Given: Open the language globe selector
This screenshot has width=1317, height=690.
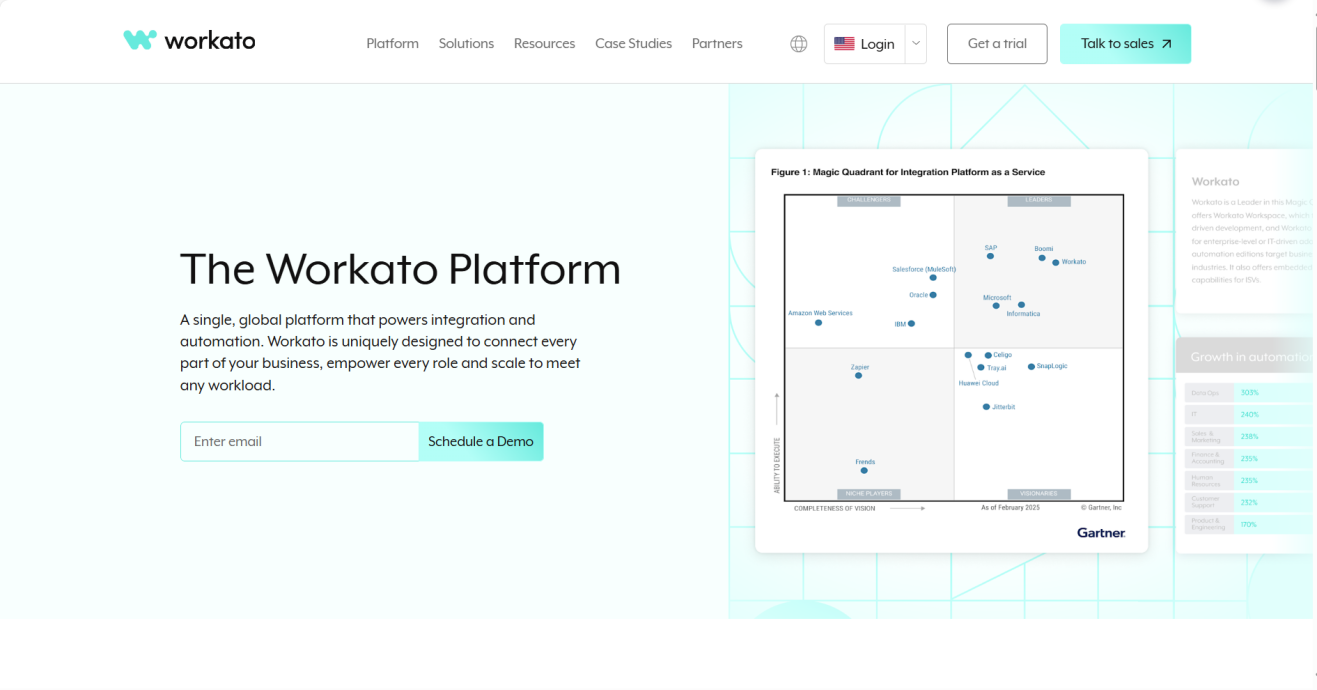Looking at the screenshot, I should [799, 44].
